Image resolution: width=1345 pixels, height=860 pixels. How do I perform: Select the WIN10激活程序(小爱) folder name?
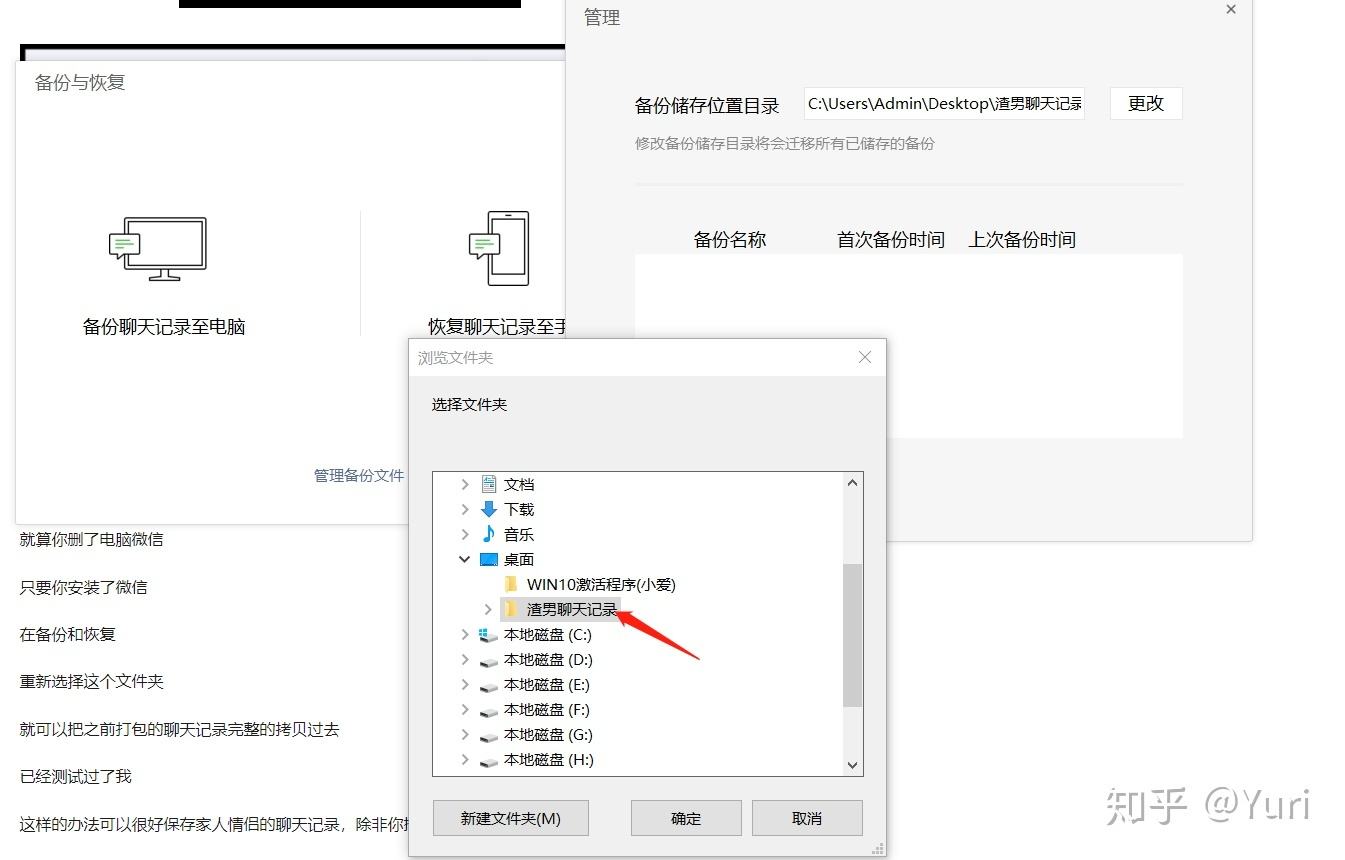601,584
